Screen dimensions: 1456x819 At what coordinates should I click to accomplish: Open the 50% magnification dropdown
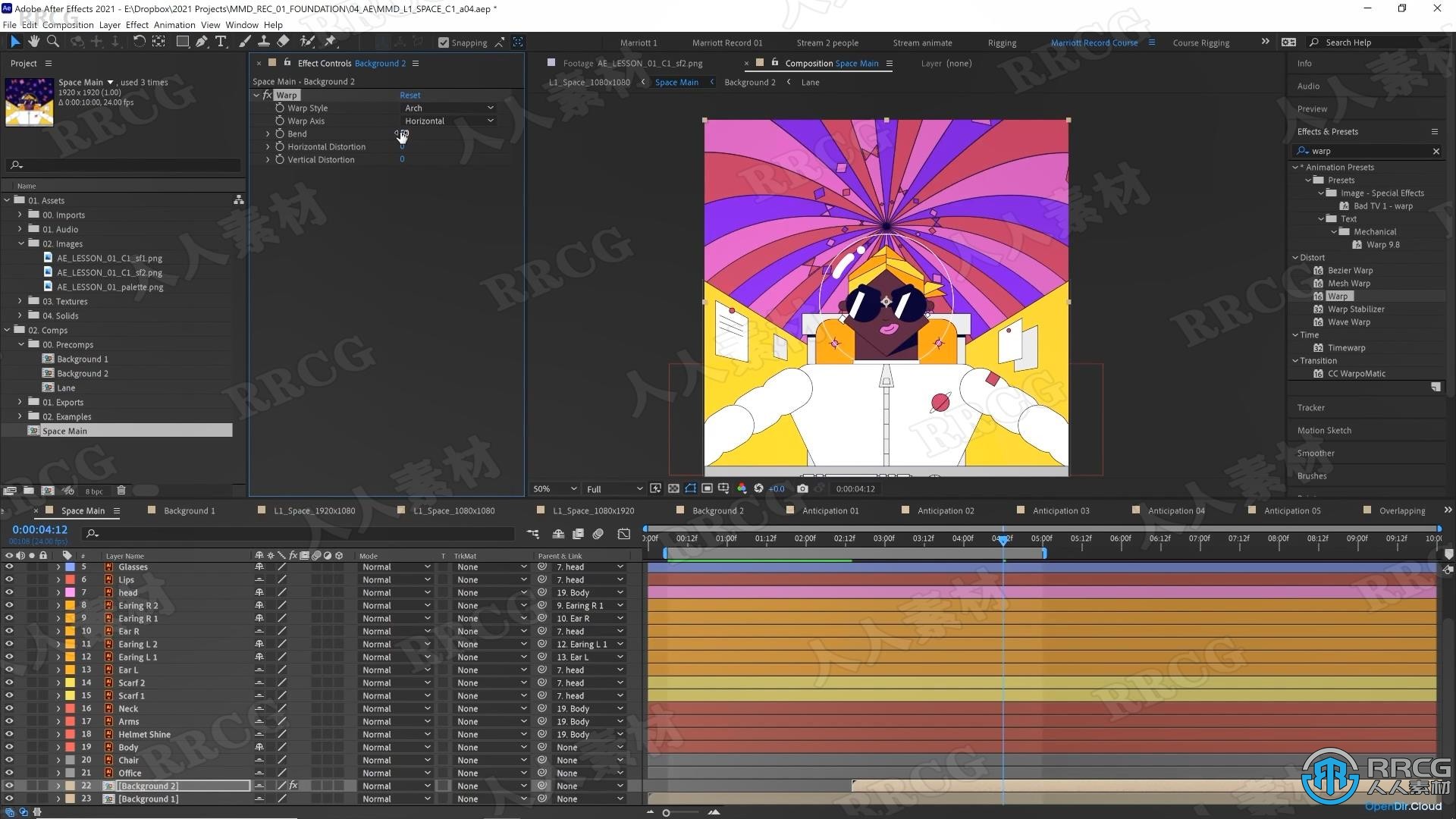[x=555, y=489]
